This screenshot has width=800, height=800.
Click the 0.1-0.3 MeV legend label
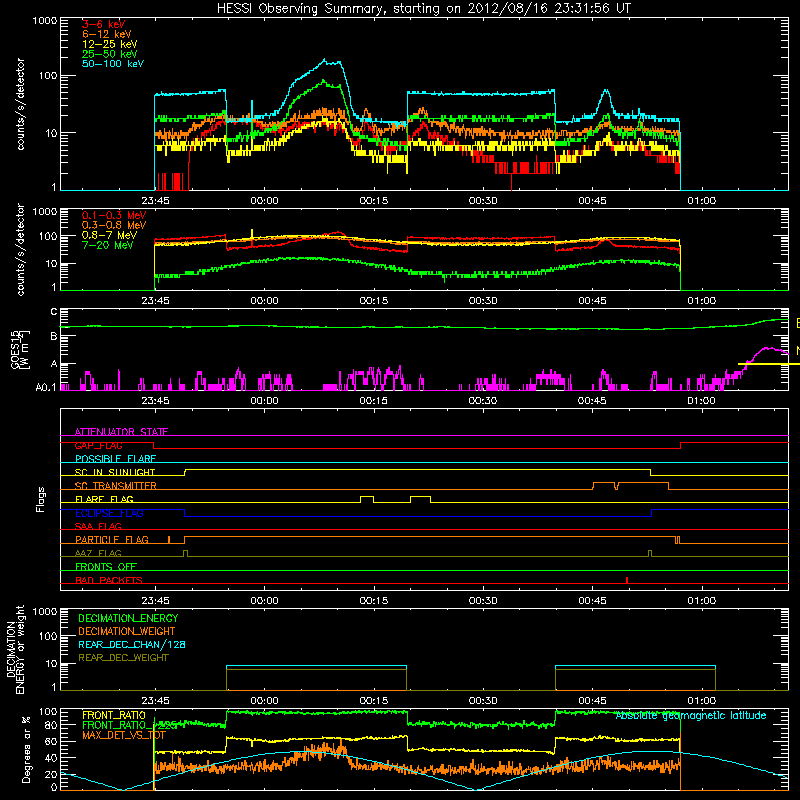(x=114, y=215)
